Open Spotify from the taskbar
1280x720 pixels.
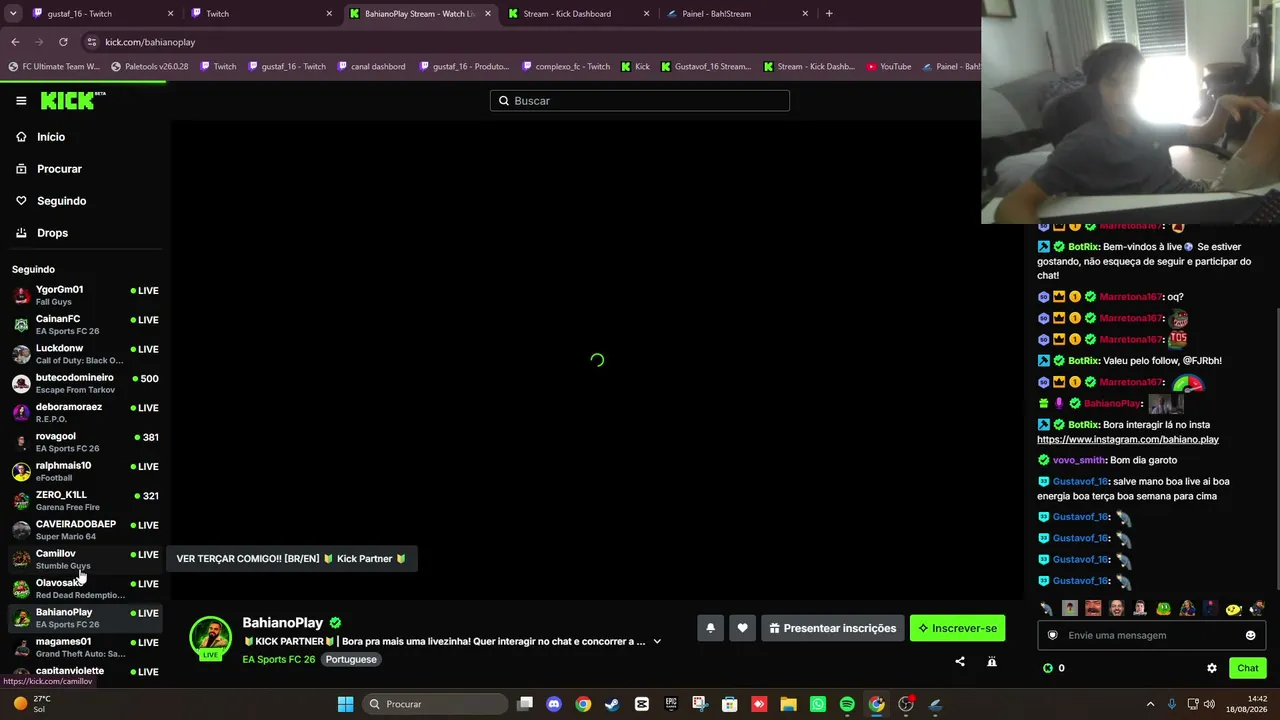847,704
